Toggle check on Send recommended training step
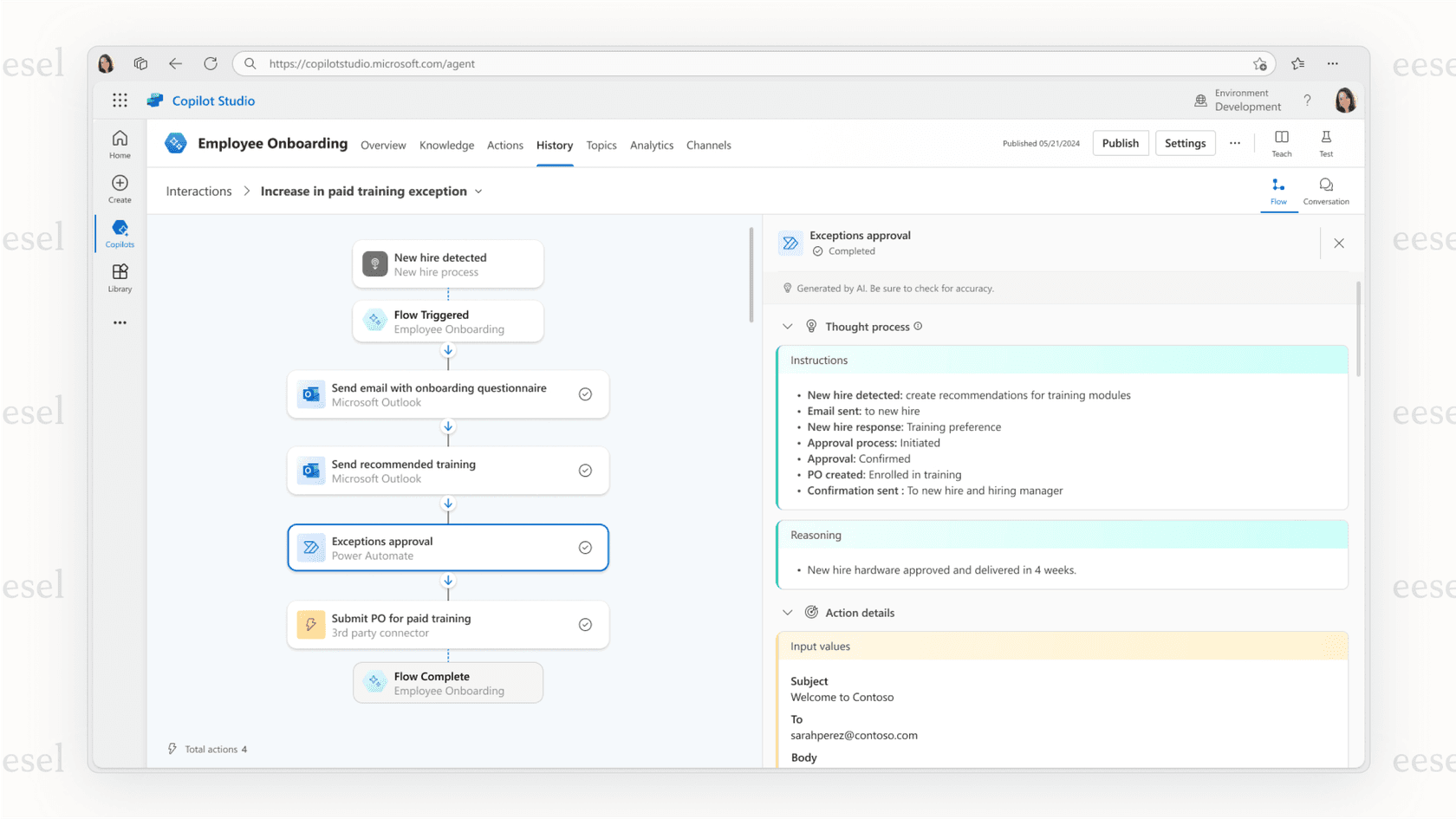Screen dimensions: 1456x819 coord(585,471)
